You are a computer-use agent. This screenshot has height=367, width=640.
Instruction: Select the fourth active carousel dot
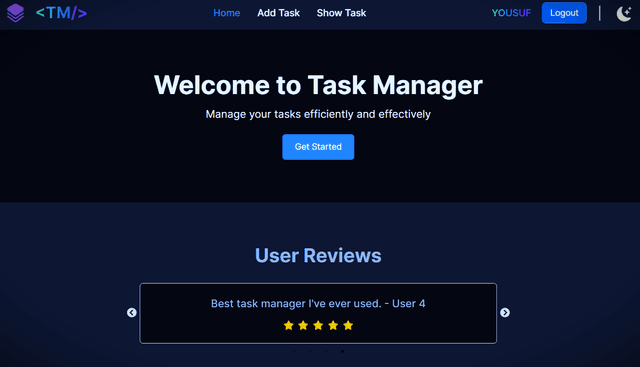342,351
